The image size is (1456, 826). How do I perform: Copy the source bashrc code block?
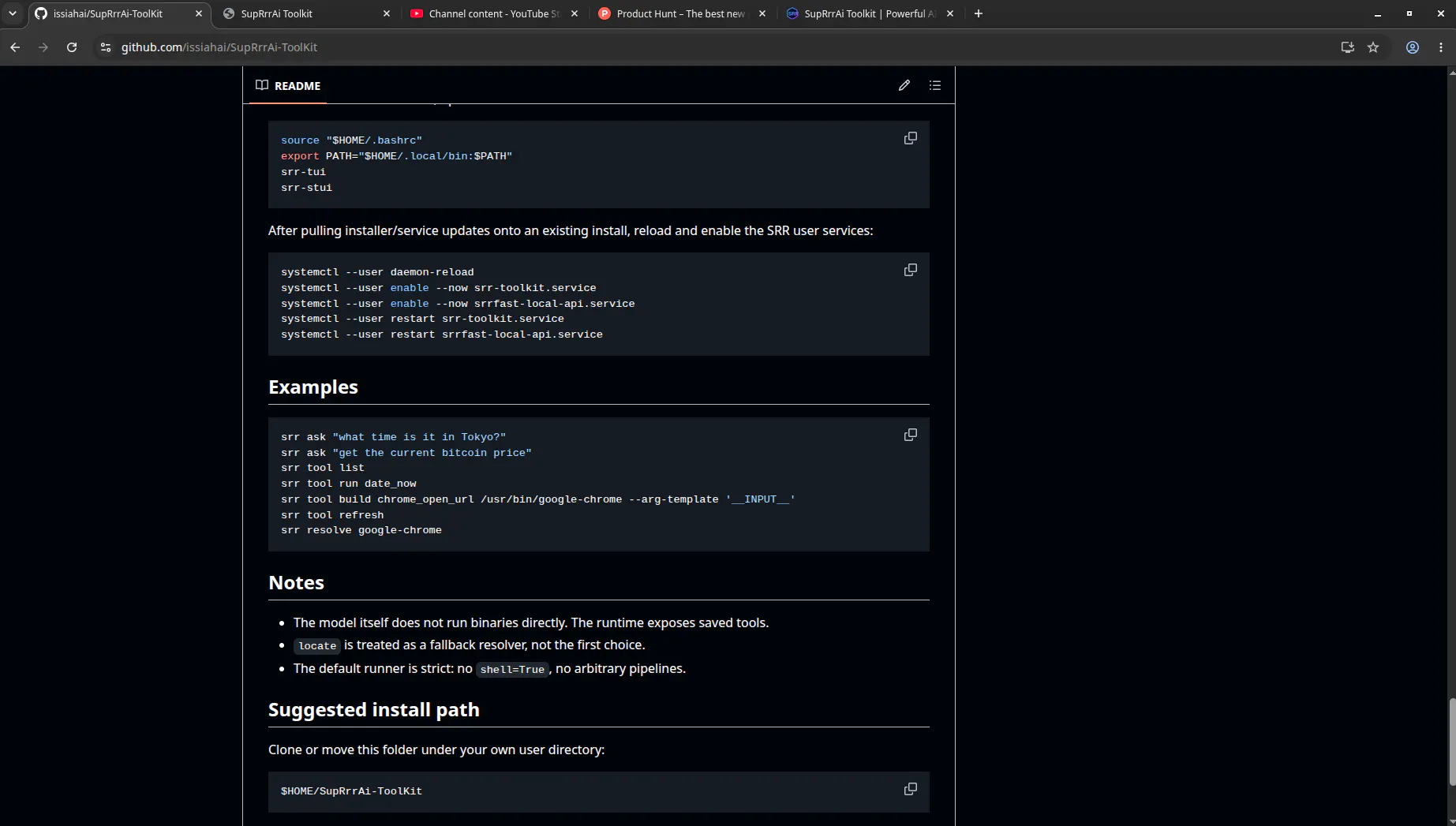[x=911, y=138]
